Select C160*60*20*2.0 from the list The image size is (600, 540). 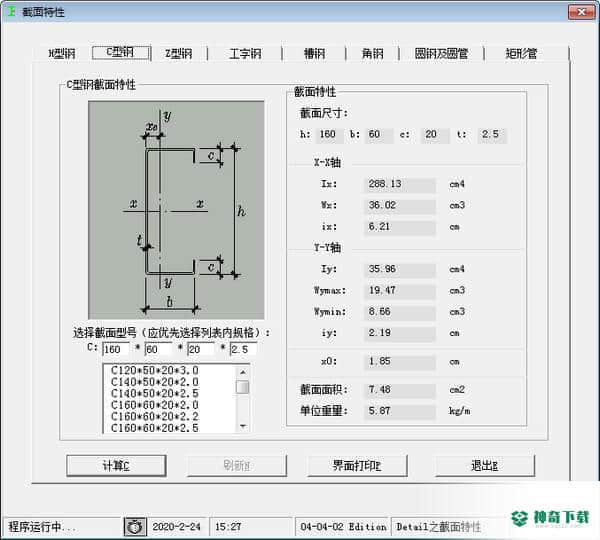click(x=154, y=405)
